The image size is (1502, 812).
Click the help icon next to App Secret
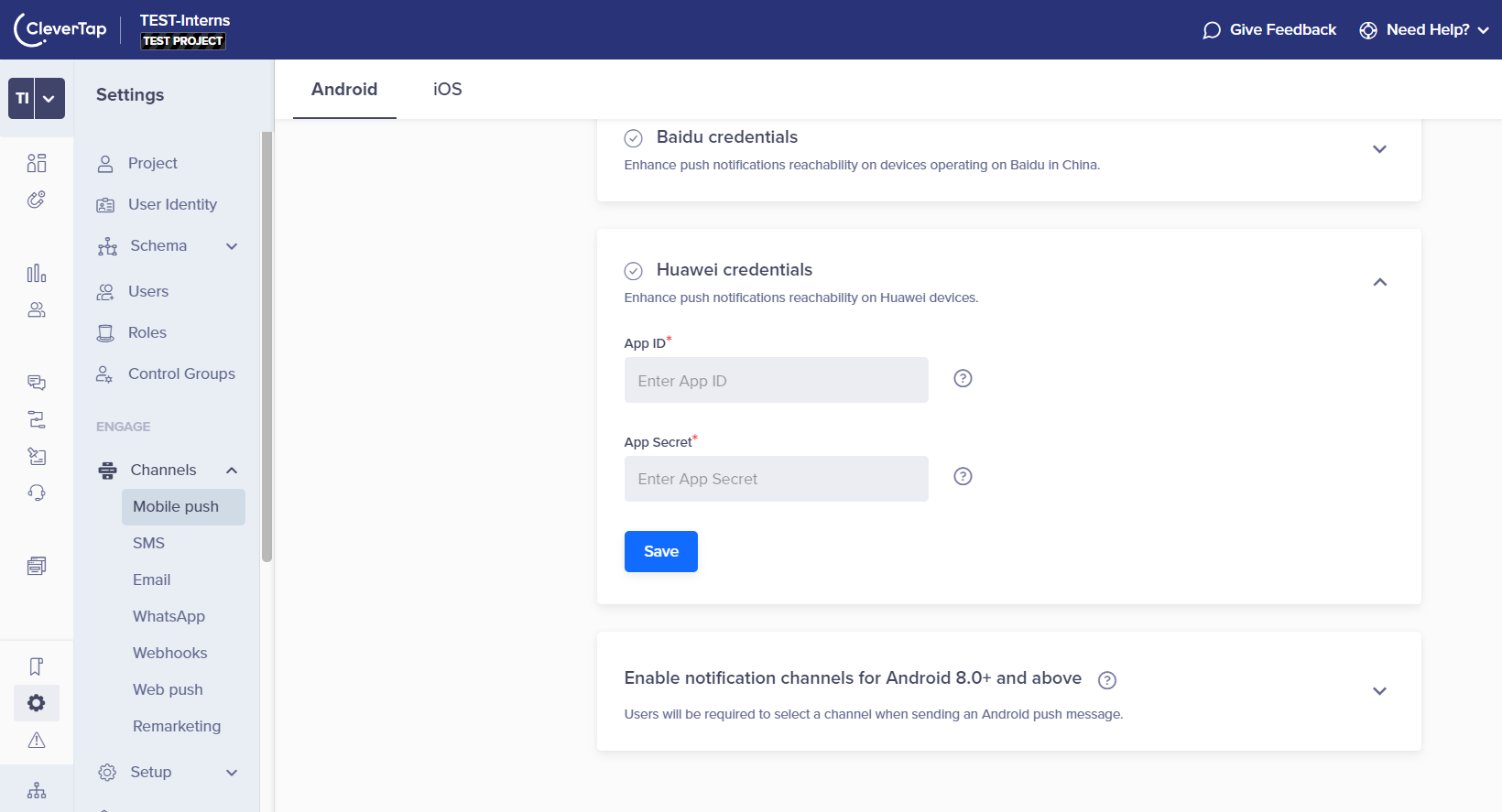(x=963, y=476)
